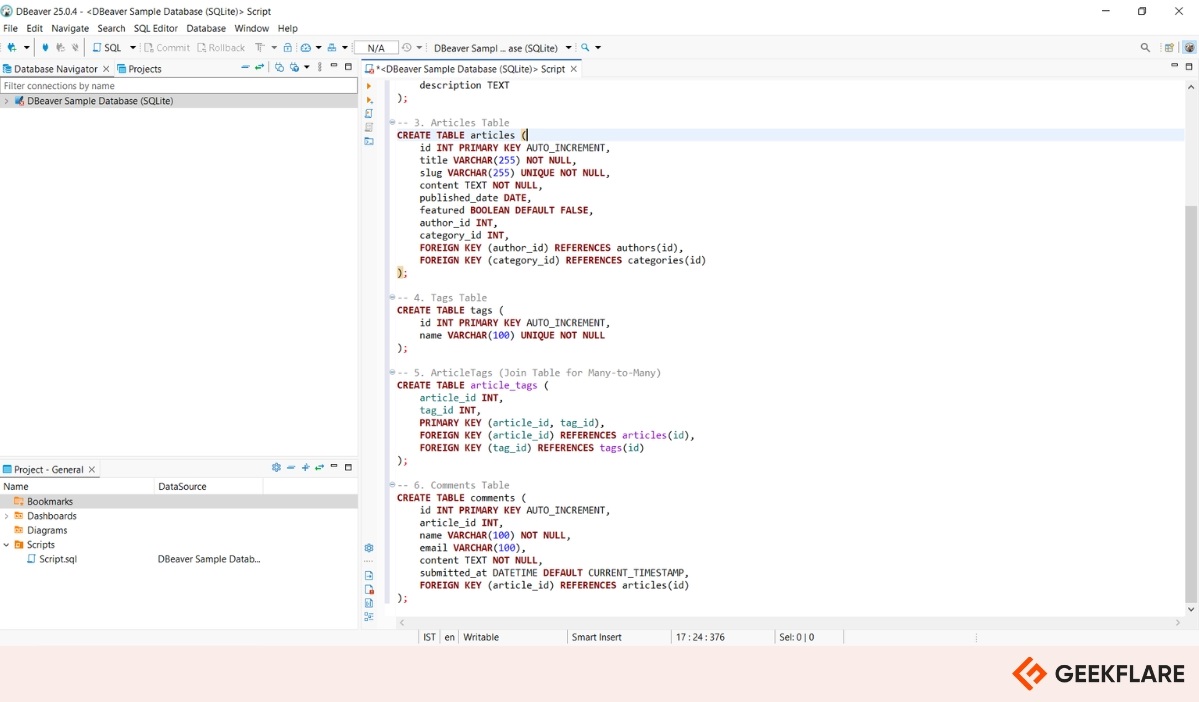The height and width of the screenshot is (702, 1199).
Task: Click the create new item icon in Project panel
Action: [305, 467]
